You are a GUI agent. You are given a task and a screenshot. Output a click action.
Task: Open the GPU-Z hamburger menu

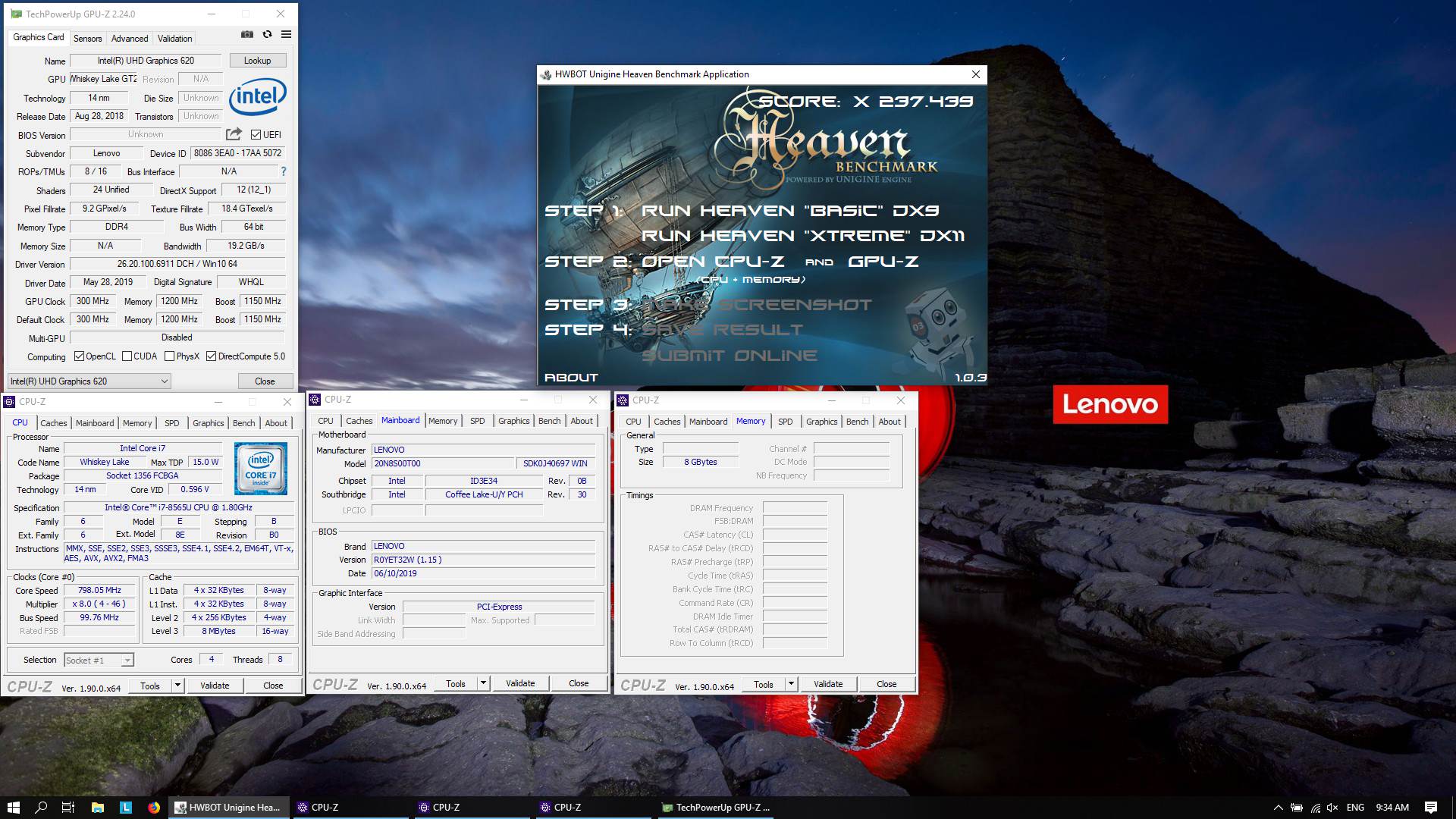[x=286, y=34]
